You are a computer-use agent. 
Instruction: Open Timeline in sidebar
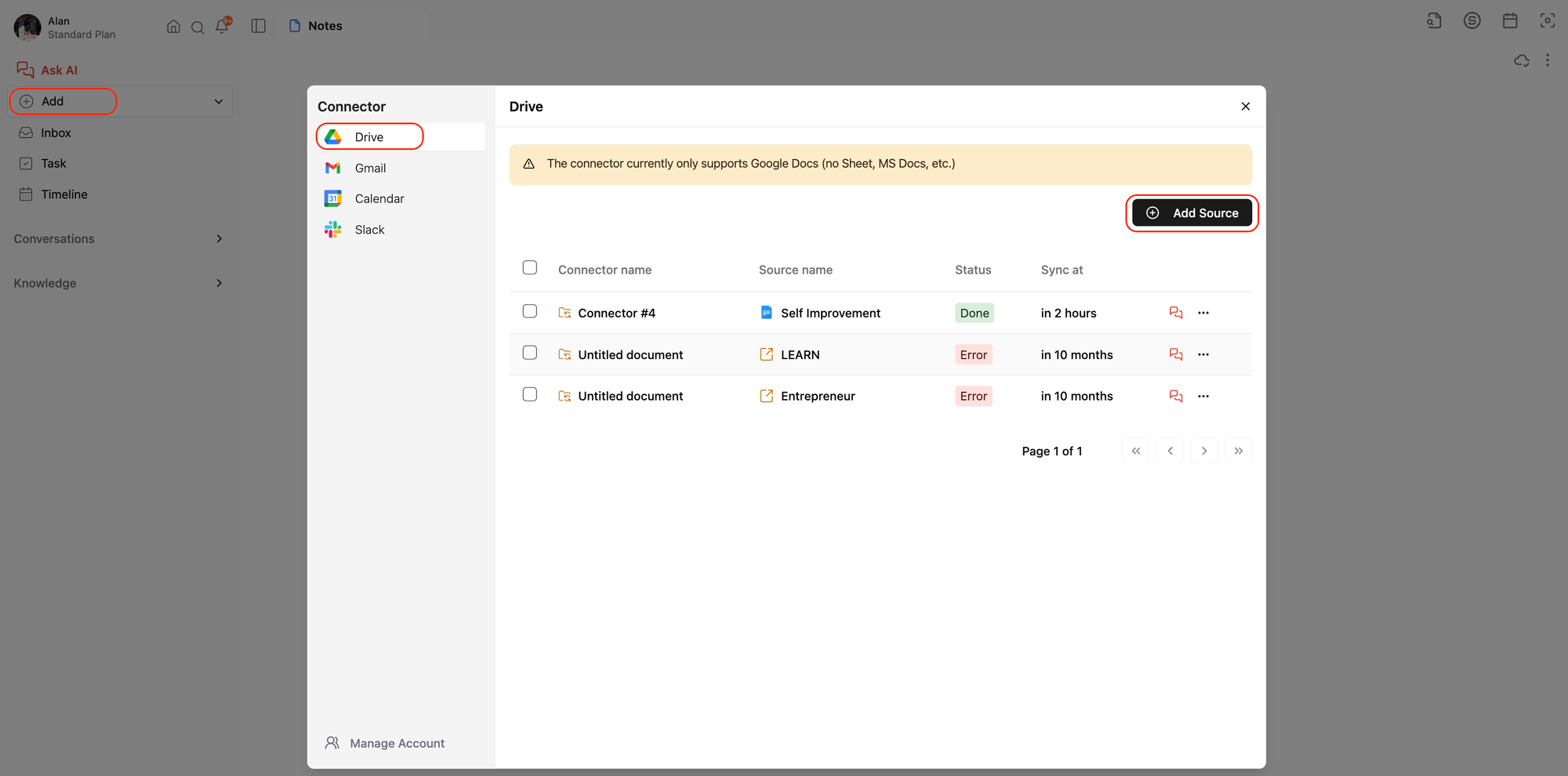click(x=53, y=194)
